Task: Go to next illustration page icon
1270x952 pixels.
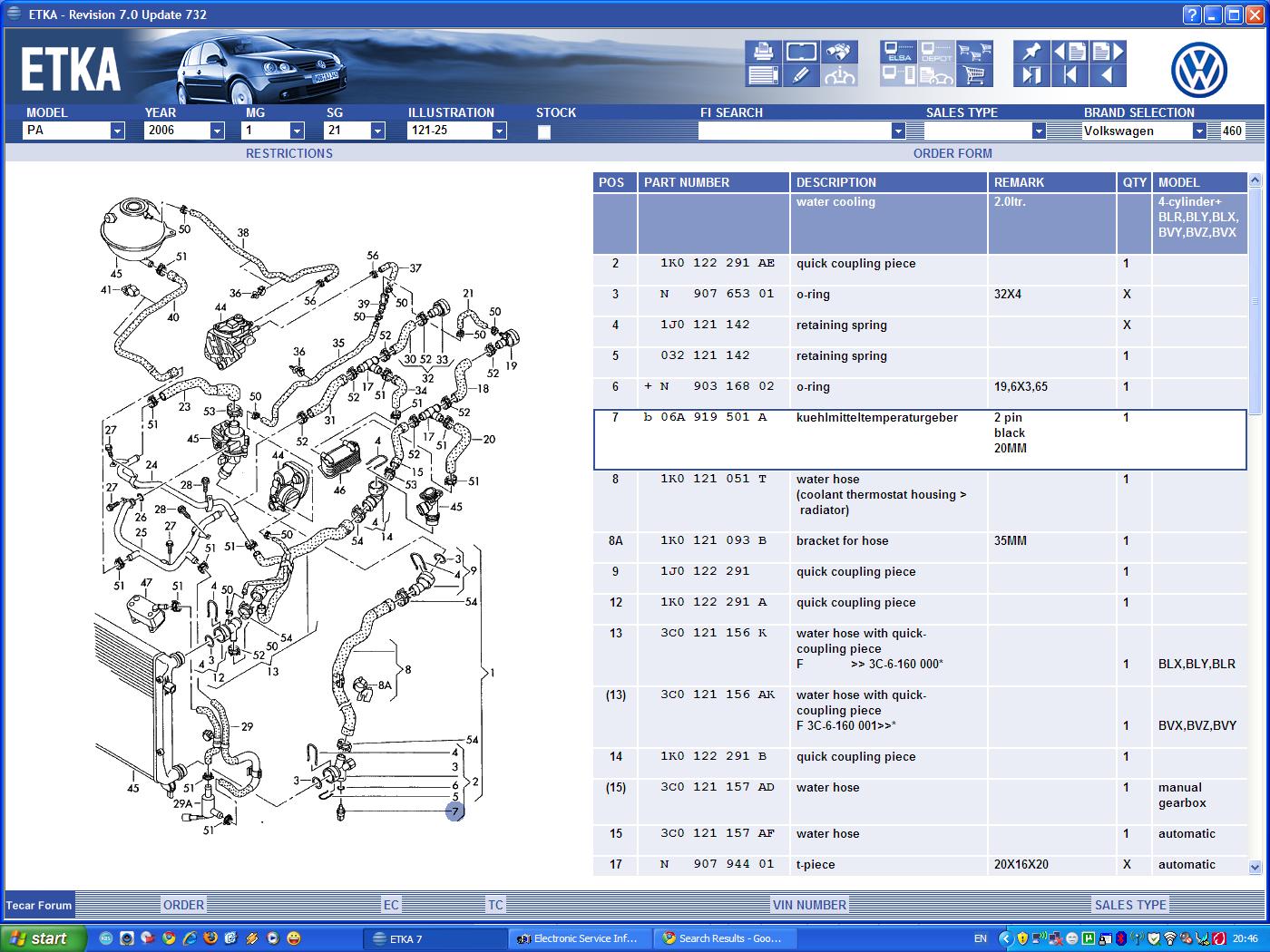Action: pos(1109,52)
